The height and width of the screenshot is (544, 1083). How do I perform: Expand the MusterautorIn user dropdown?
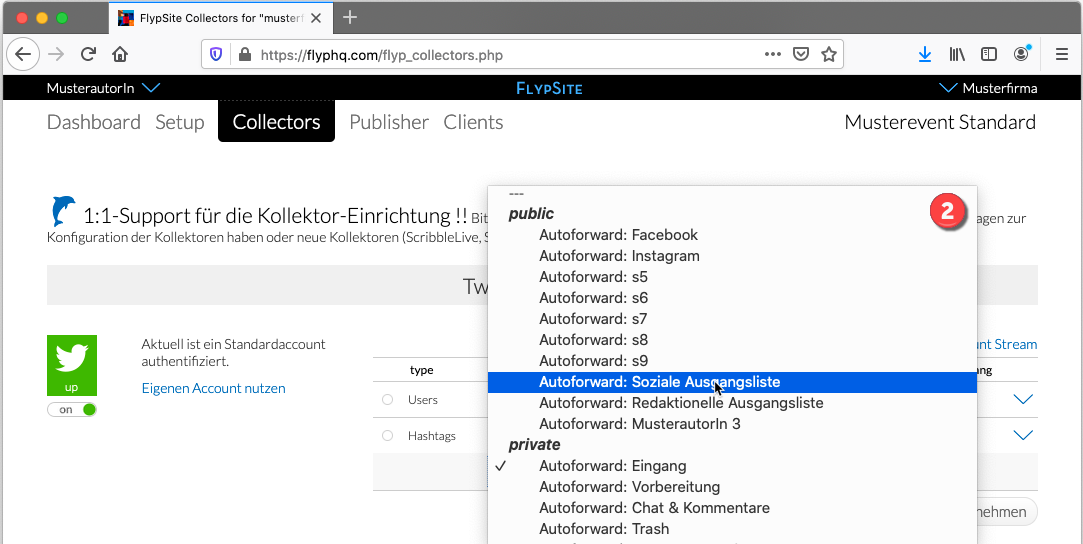tap(151, 88)
